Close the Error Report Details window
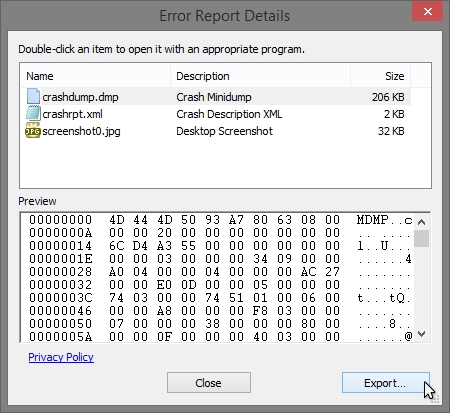This screenshot has height=413, width=450. click(x=428, y=12)
